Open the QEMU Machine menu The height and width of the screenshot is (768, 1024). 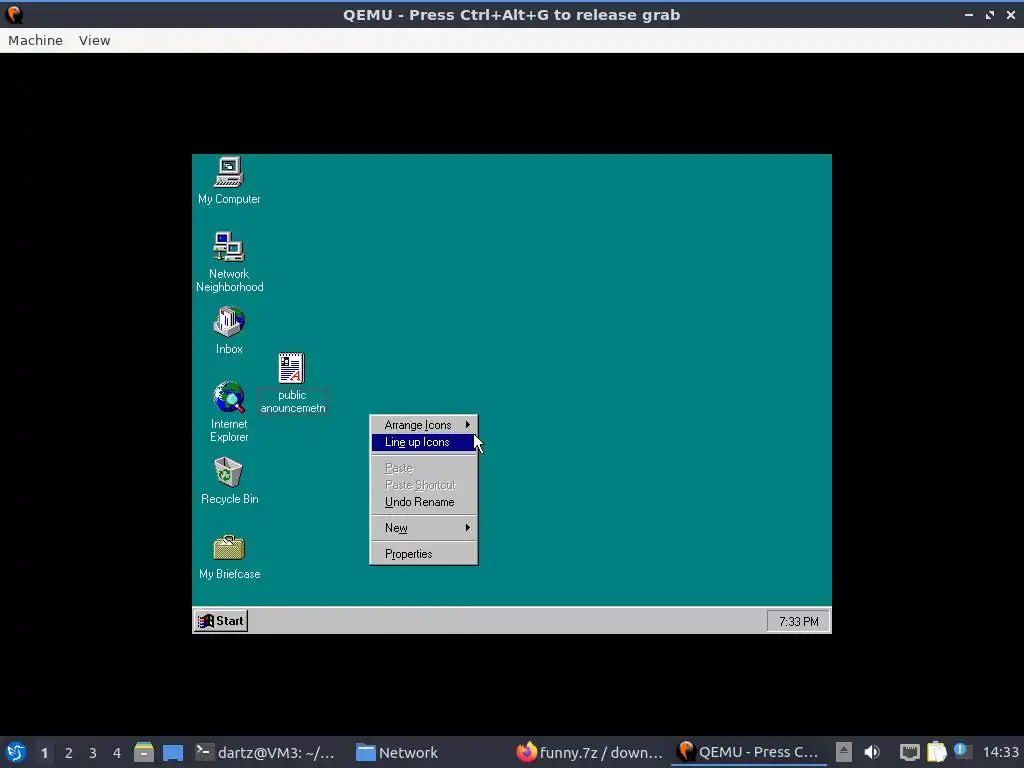coord(35,40)
